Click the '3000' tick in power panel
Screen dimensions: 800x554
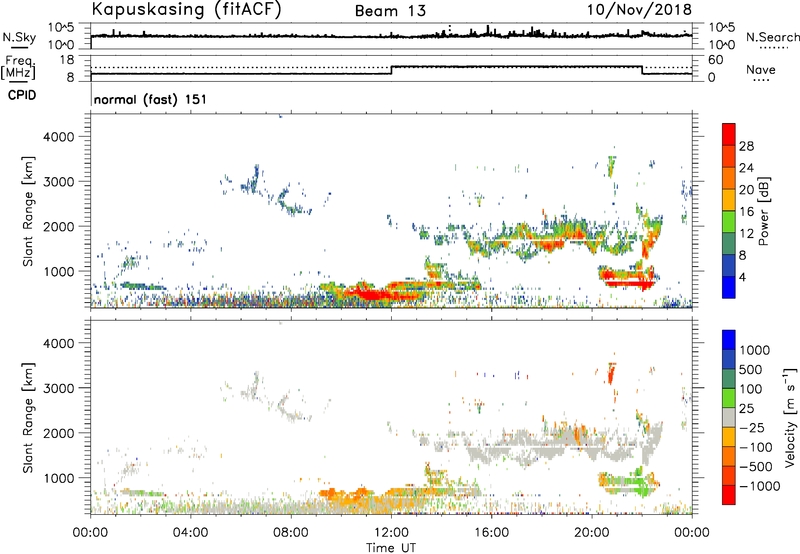pos(58,182)
